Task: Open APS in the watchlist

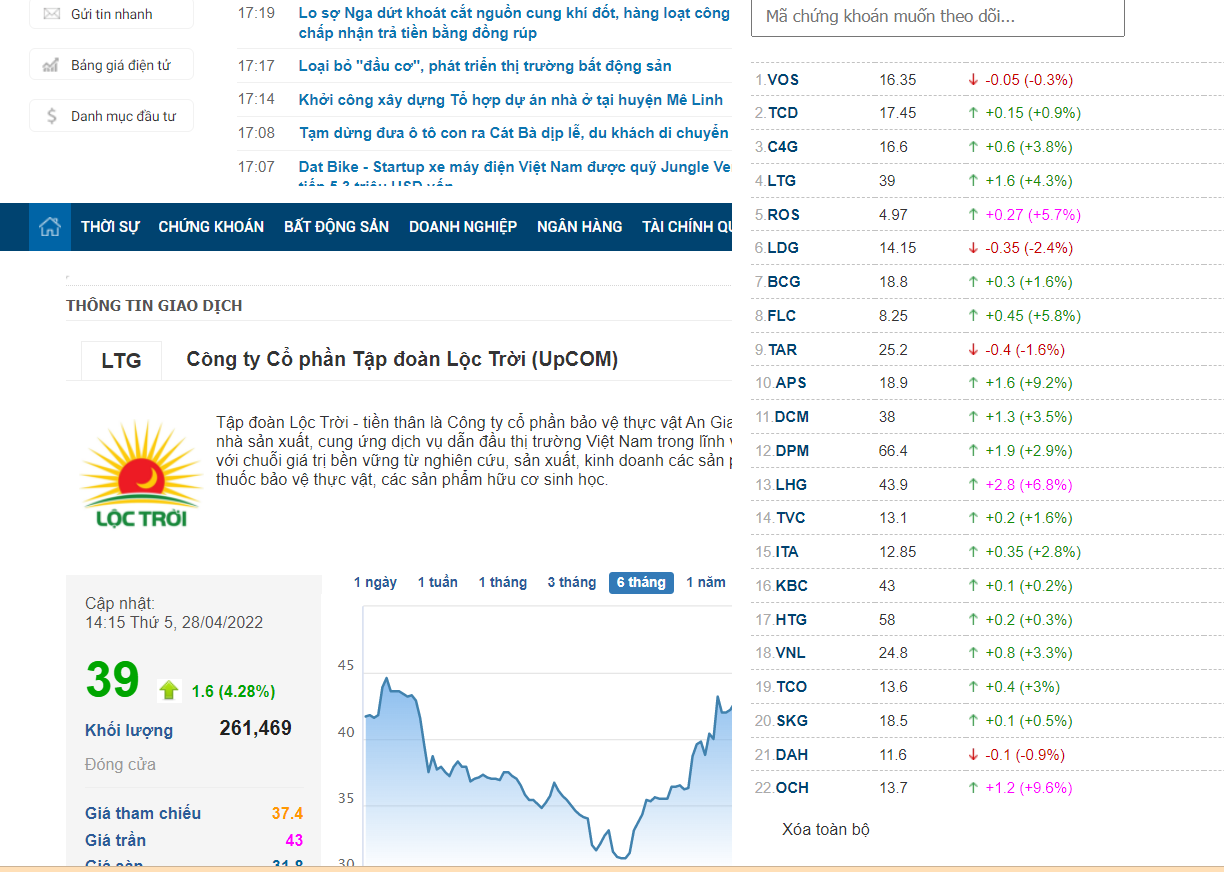Action: tap(792, 383)
